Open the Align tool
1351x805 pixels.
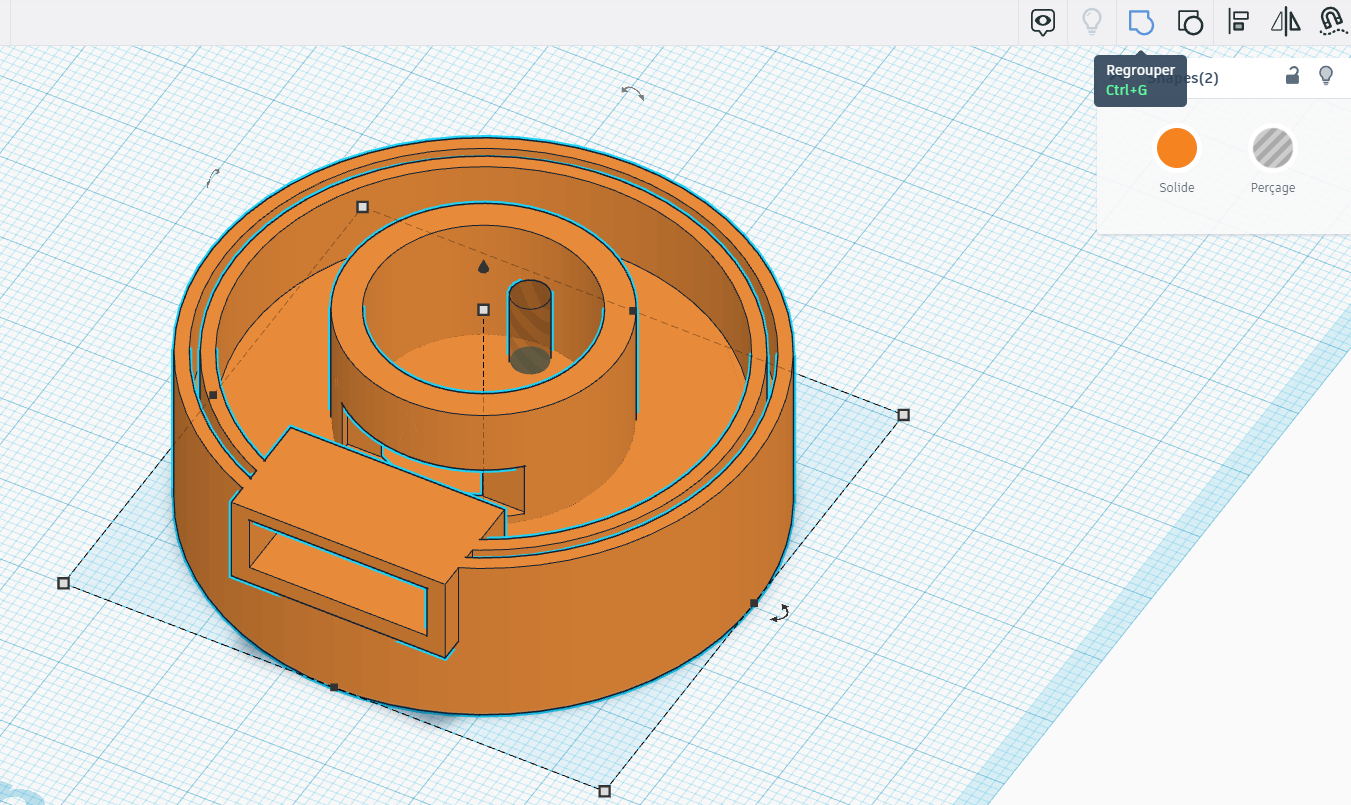tap(1238, 21)
